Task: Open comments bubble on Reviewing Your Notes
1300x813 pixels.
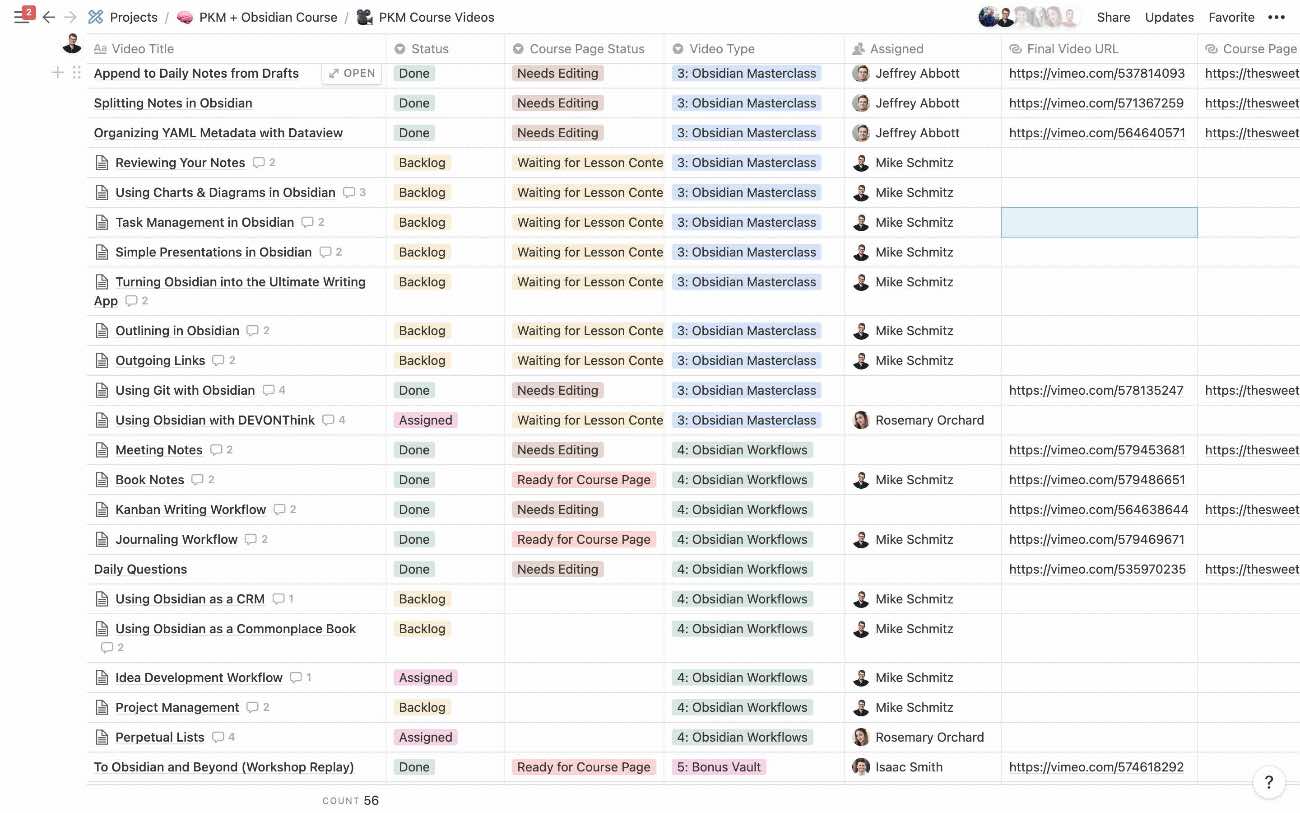Action: (264, 163)
